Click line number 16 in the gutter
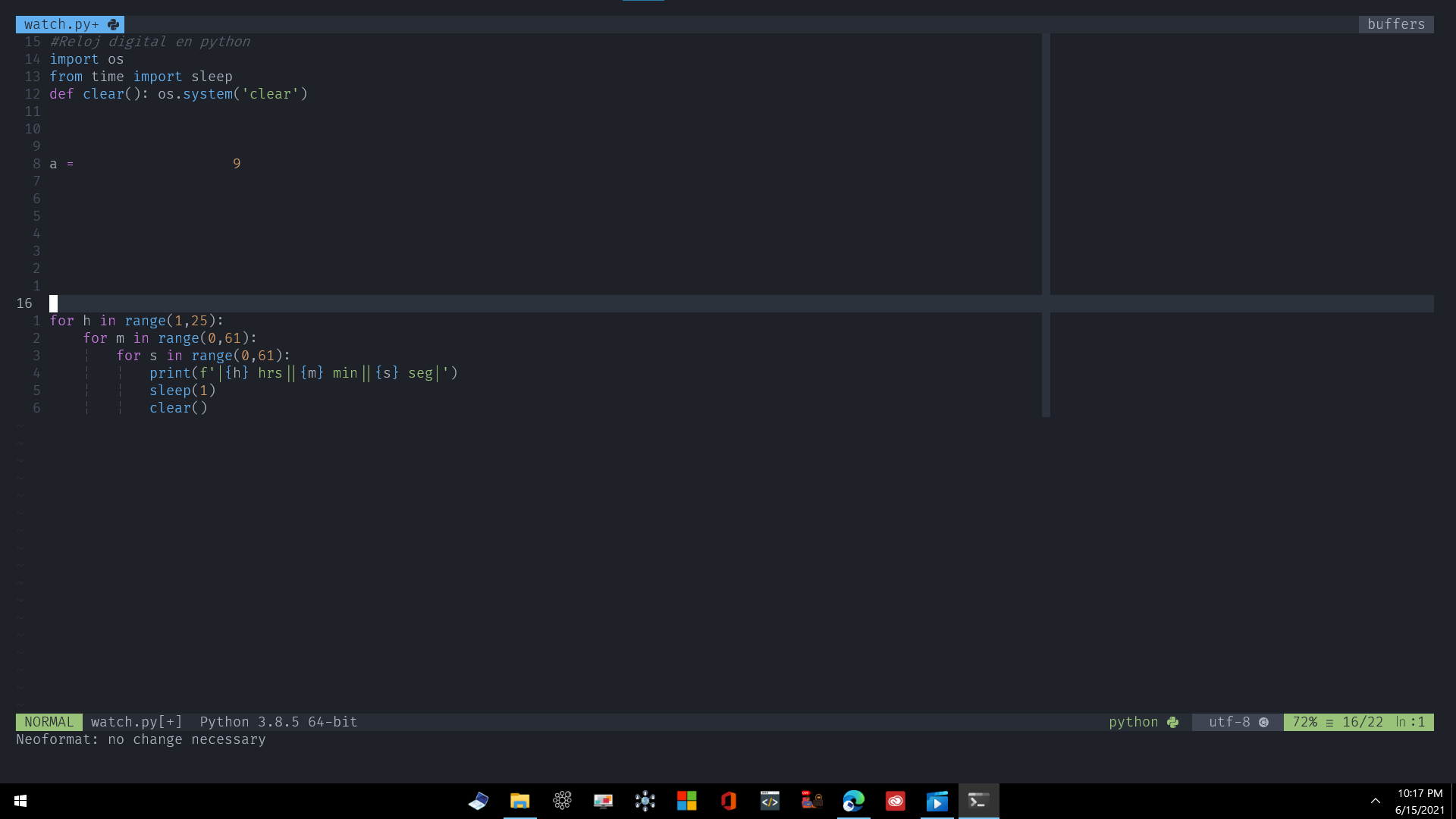1456x819 pixels. [24, 303]
